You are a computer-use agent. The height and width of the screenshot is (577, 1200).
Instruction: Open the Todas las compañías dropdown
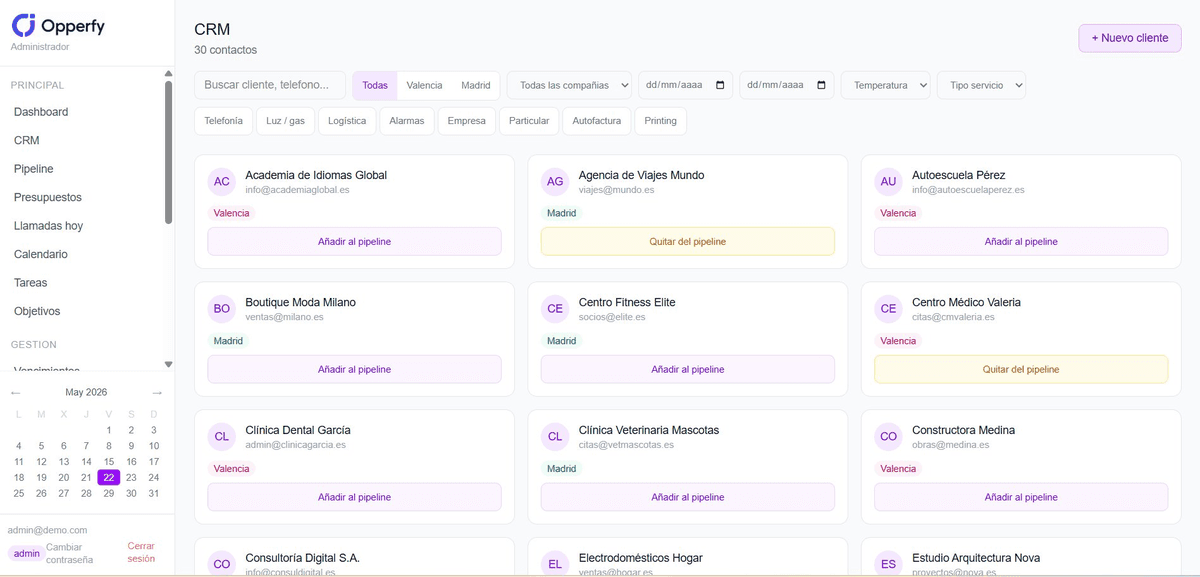[570, 85]
